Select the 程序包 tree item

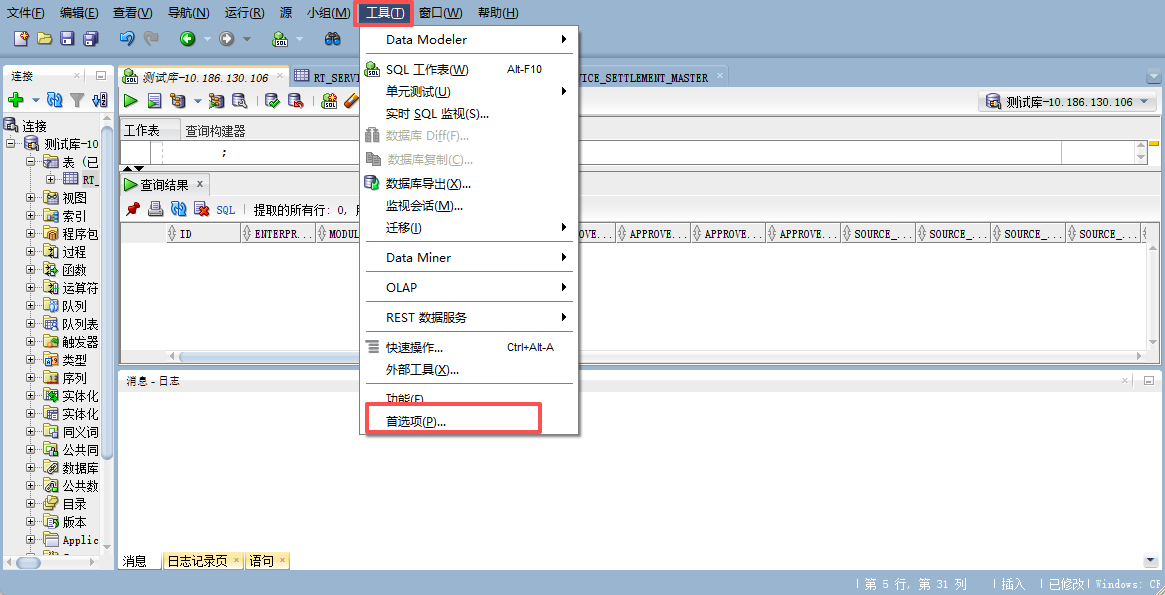pyautogui.click(x=79, y=234)
